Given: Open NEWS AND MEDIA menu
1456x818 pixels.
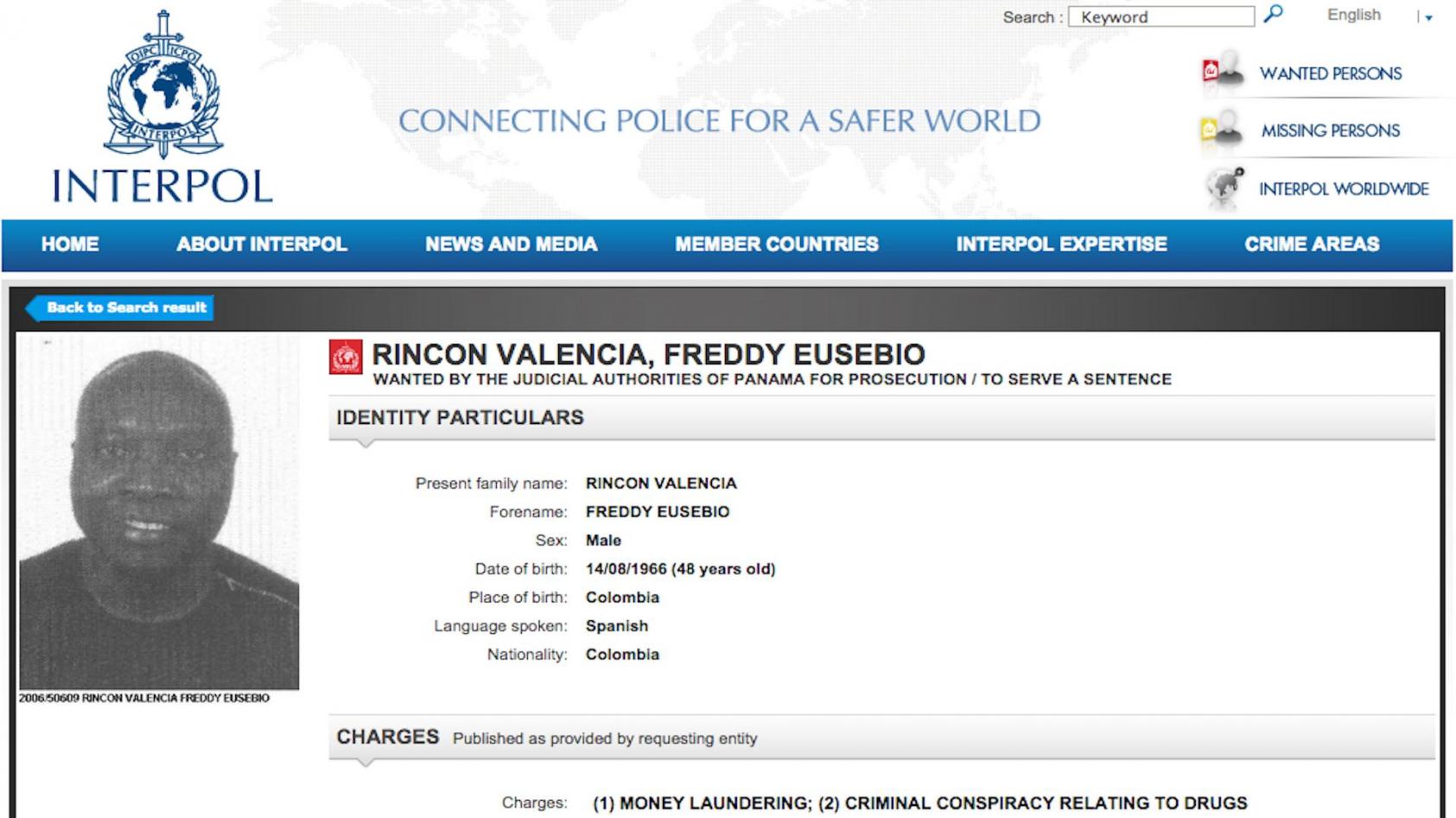Looking at the screenshot, I should 511,244.
